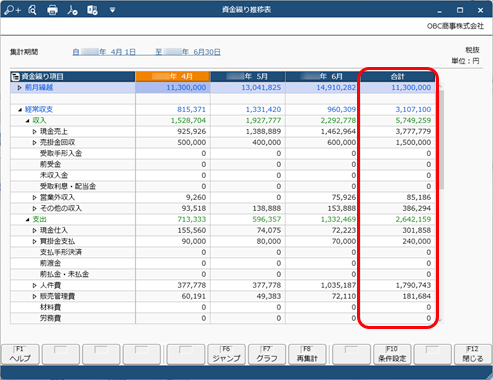The height and width of the screenshot is (380, 493).
Task: Close the 資金繰り推移表 window
Action: tap(480, 10)
